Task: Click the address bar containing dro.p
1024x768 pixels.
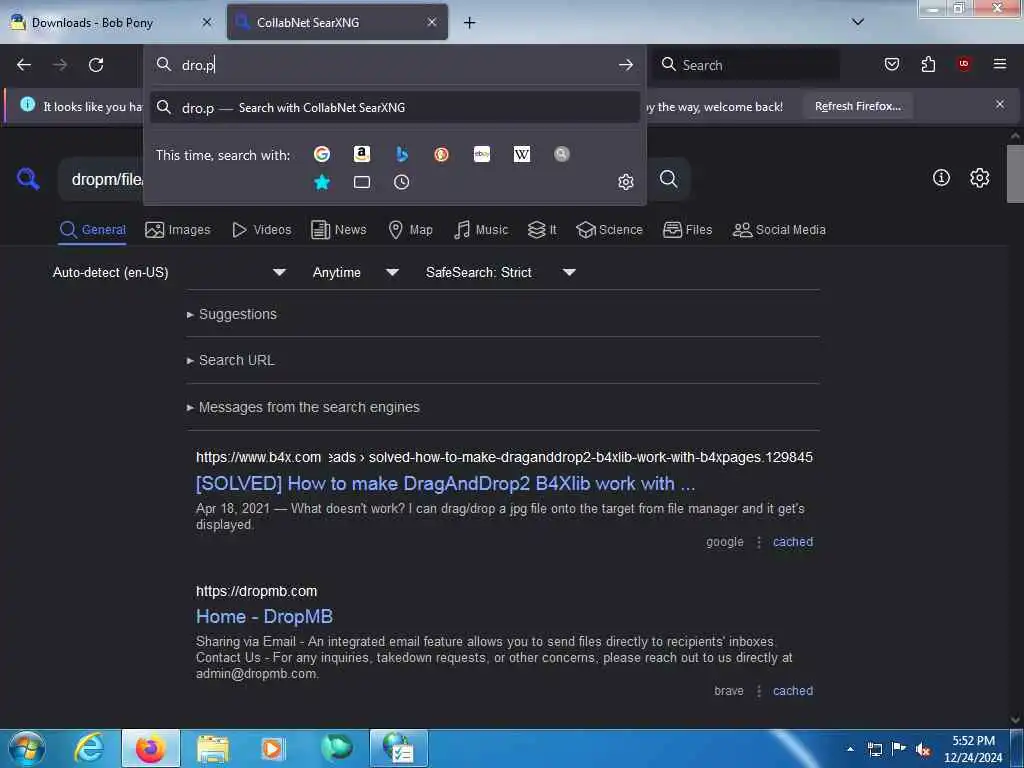Action: 394,65
